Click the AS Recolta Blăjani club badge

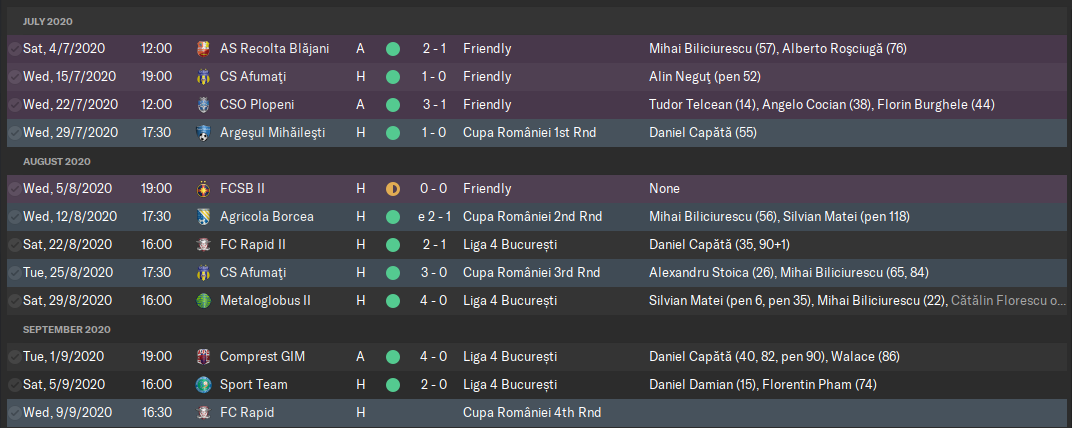202,49
